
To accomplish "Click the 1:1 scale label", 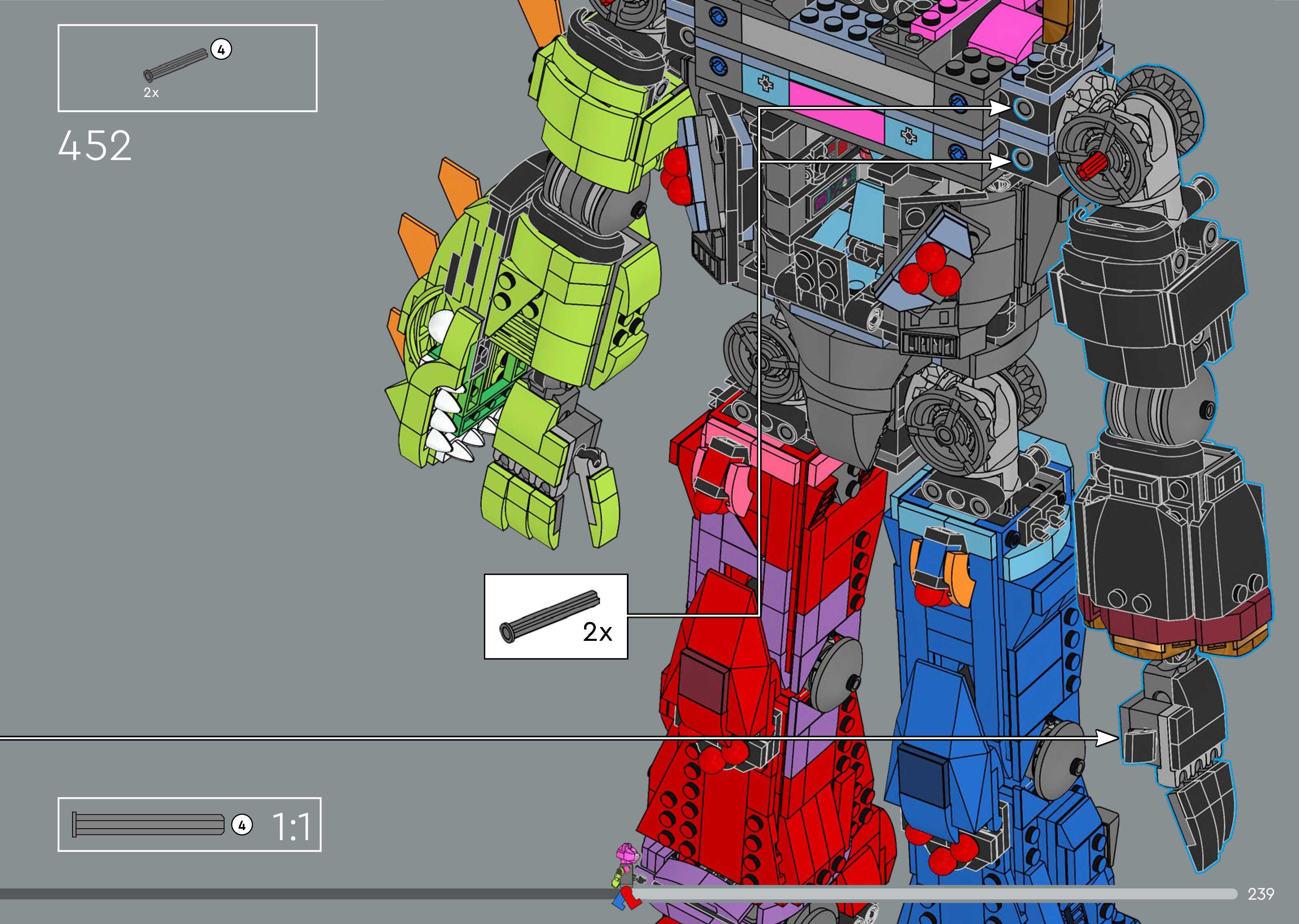I will click(292, 827).
